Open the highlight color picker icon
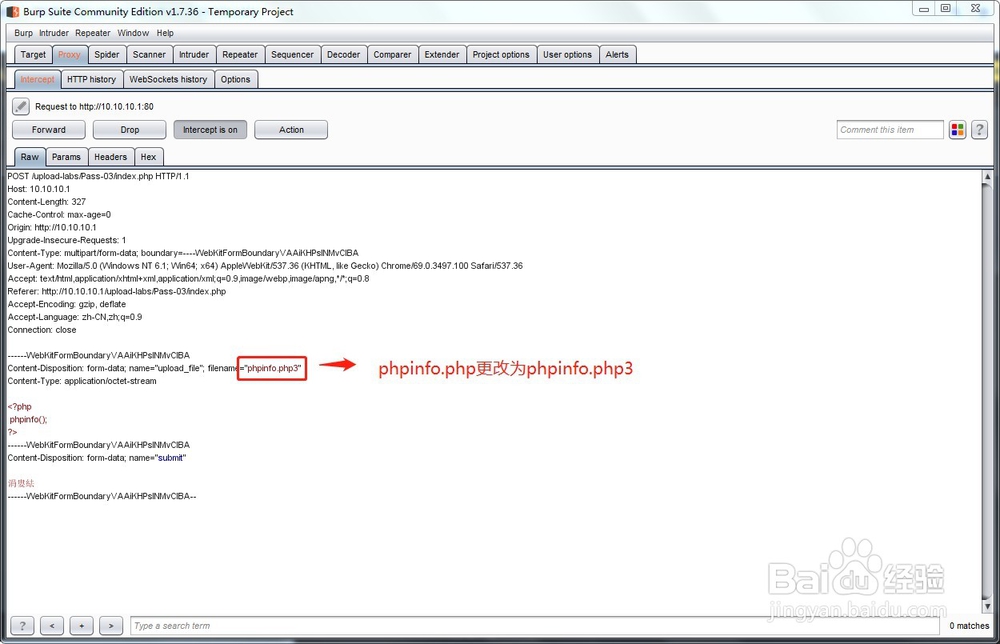Image resolution: width=1000 pixels, height=644 pixels. 957,129
